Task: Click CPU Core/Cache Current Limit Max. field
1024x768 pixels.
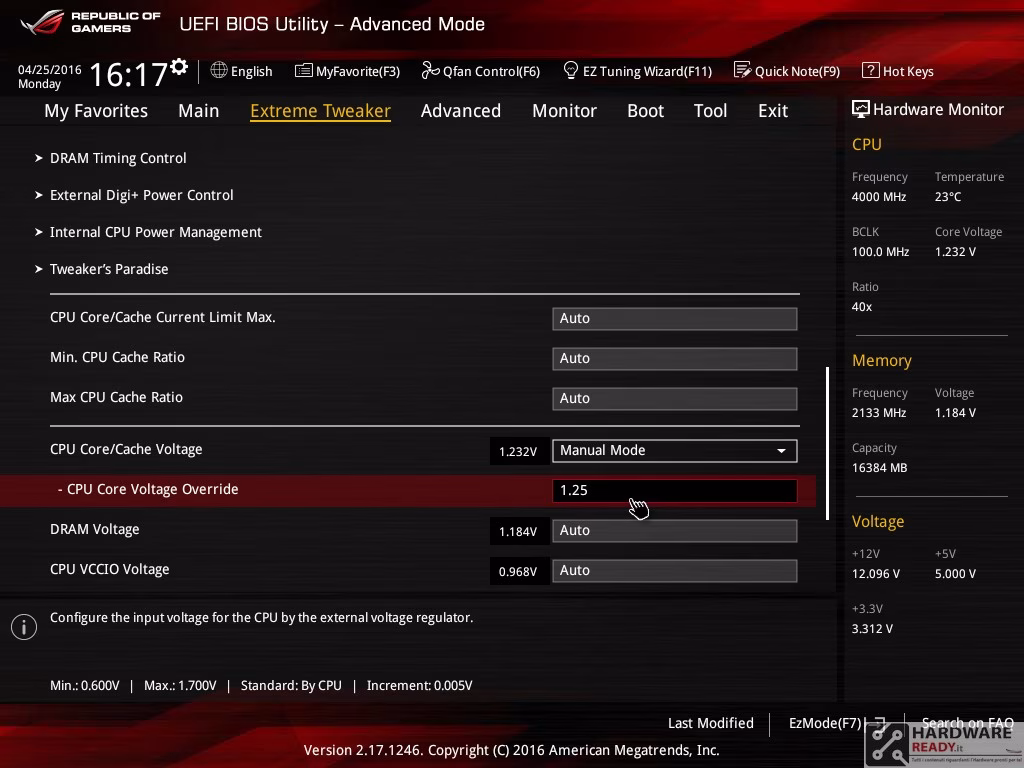Action: (675, 319)
